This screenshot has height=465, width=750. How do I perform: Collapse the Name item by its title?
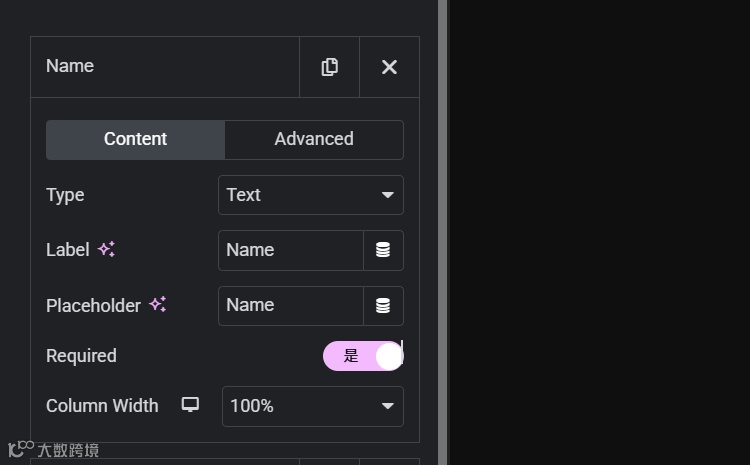(70, 66)
